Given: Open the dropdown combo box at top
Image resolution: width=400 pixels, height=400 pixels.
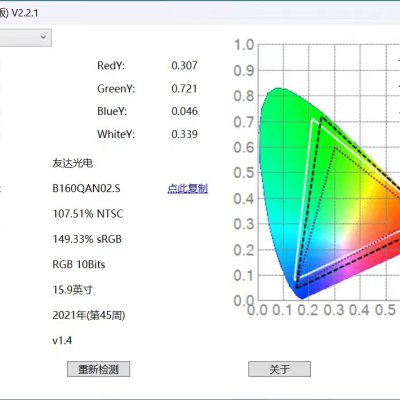Looking at the screenshot, I should point(25,37).
